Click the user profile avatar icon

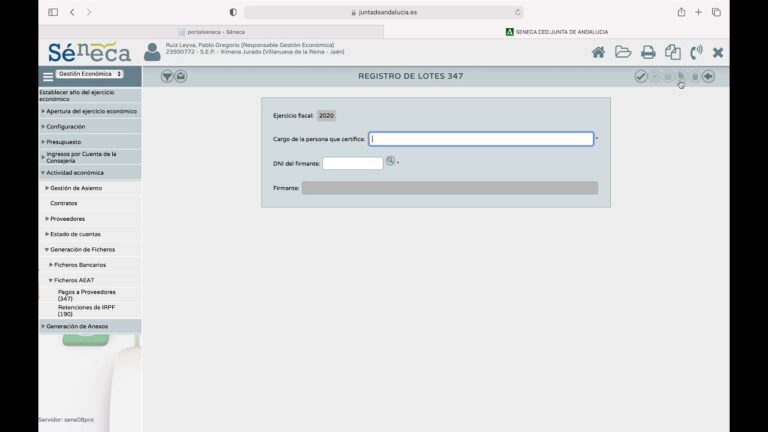tap(152, 52)
